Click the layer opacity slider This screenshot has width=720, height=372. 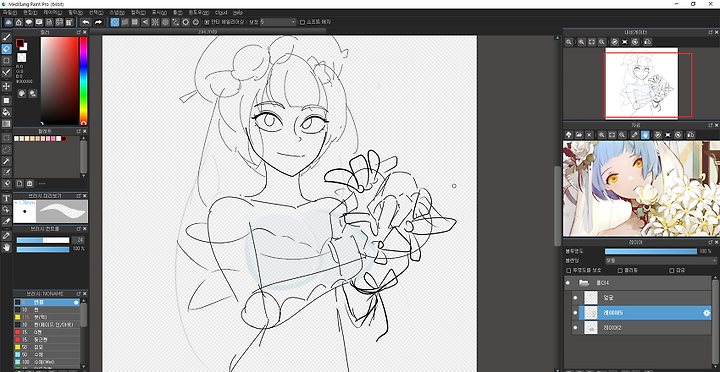point(651,252)
